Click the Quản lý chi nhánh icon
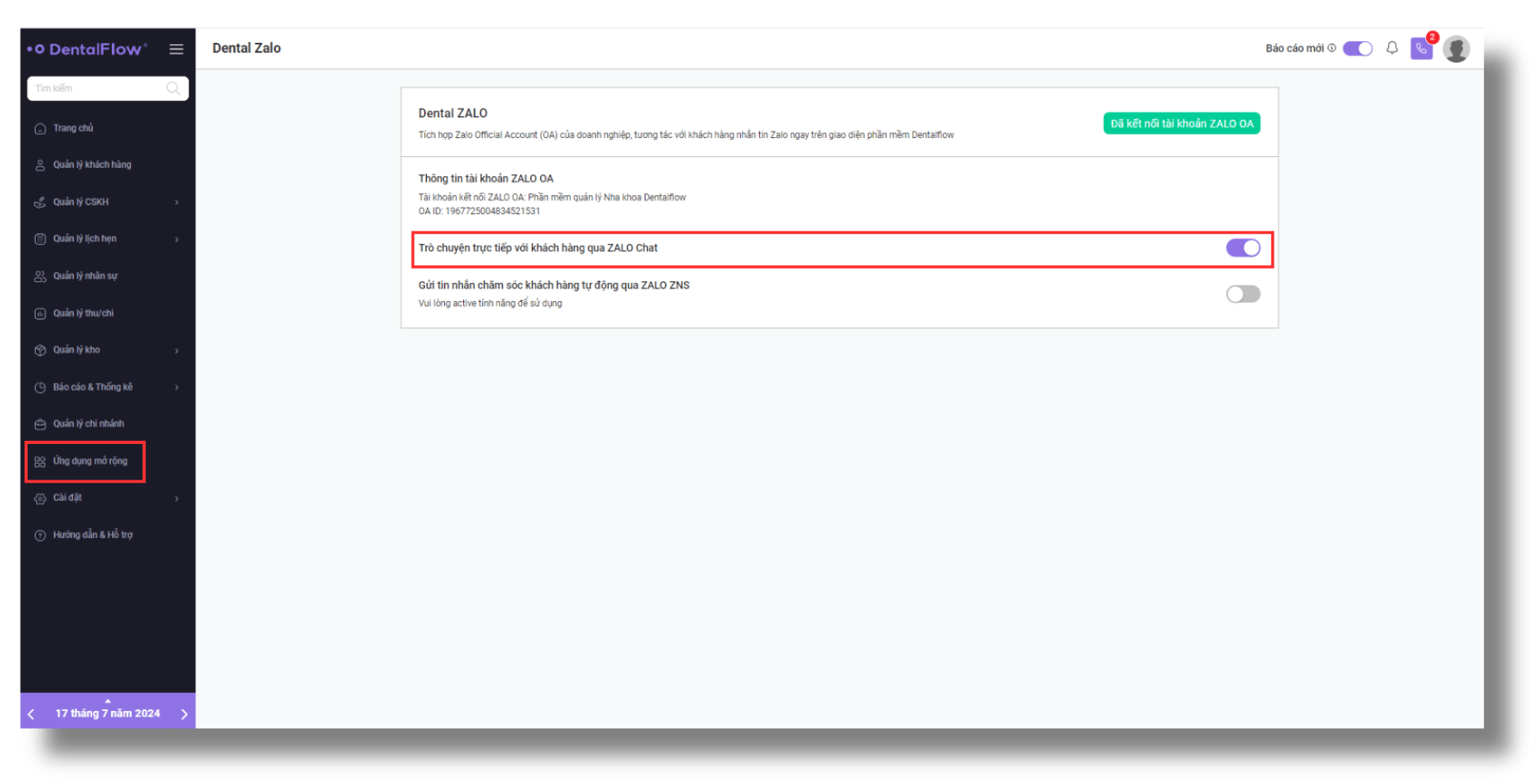Screen dimensions: 1529x784 pyautogui.click(x=40, y=424)
